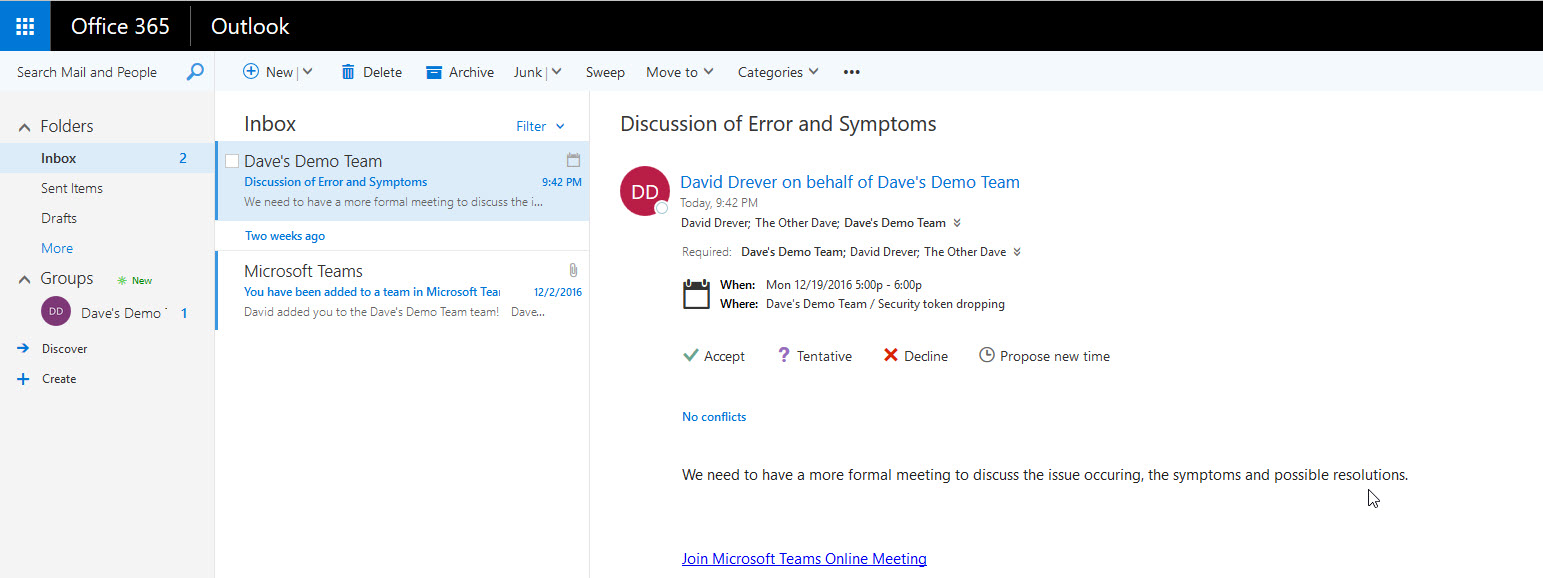Open Join Microsoft Teams Online Meeting link
This screenshot has height=578, width=1543.
point(804,559)
